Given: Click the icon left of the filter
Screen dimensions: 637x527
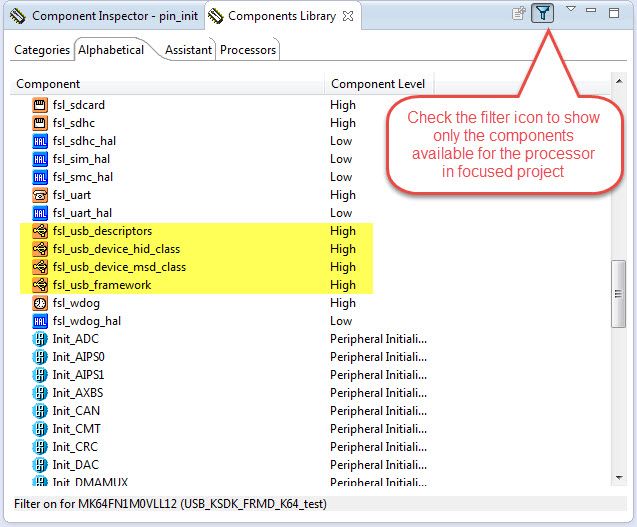Looking at the screenshot, I should (x=519, y=13).
